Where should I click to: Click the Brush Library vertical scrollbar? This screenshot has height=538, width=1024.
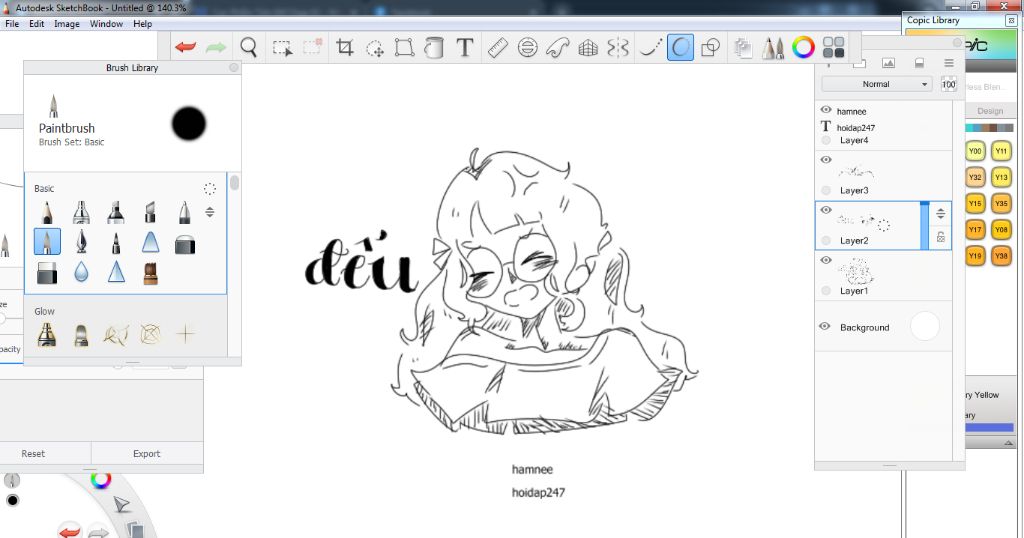[234, 183]
